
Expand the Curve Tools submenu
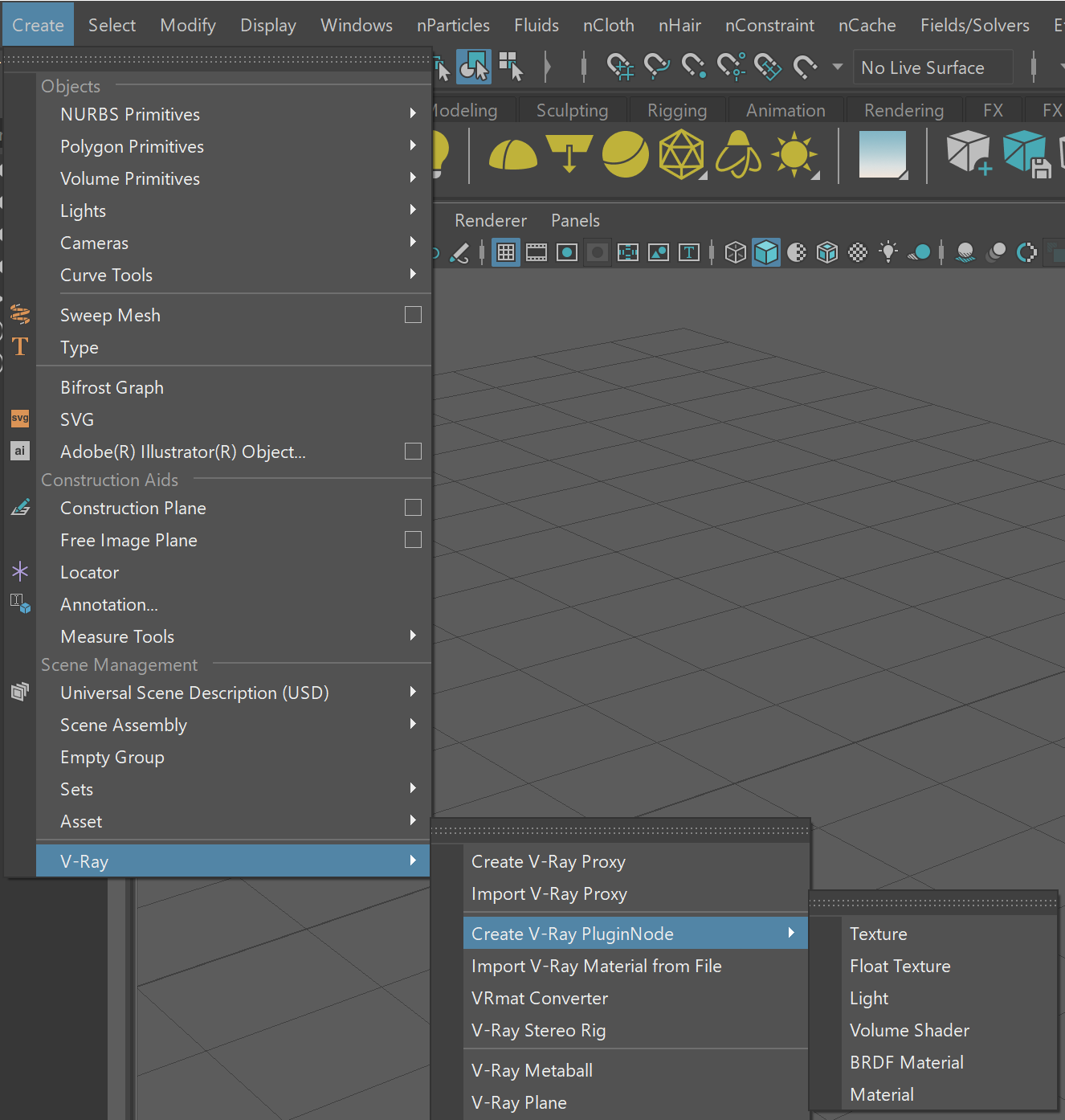pyautogui.click(x=234, y=275)
